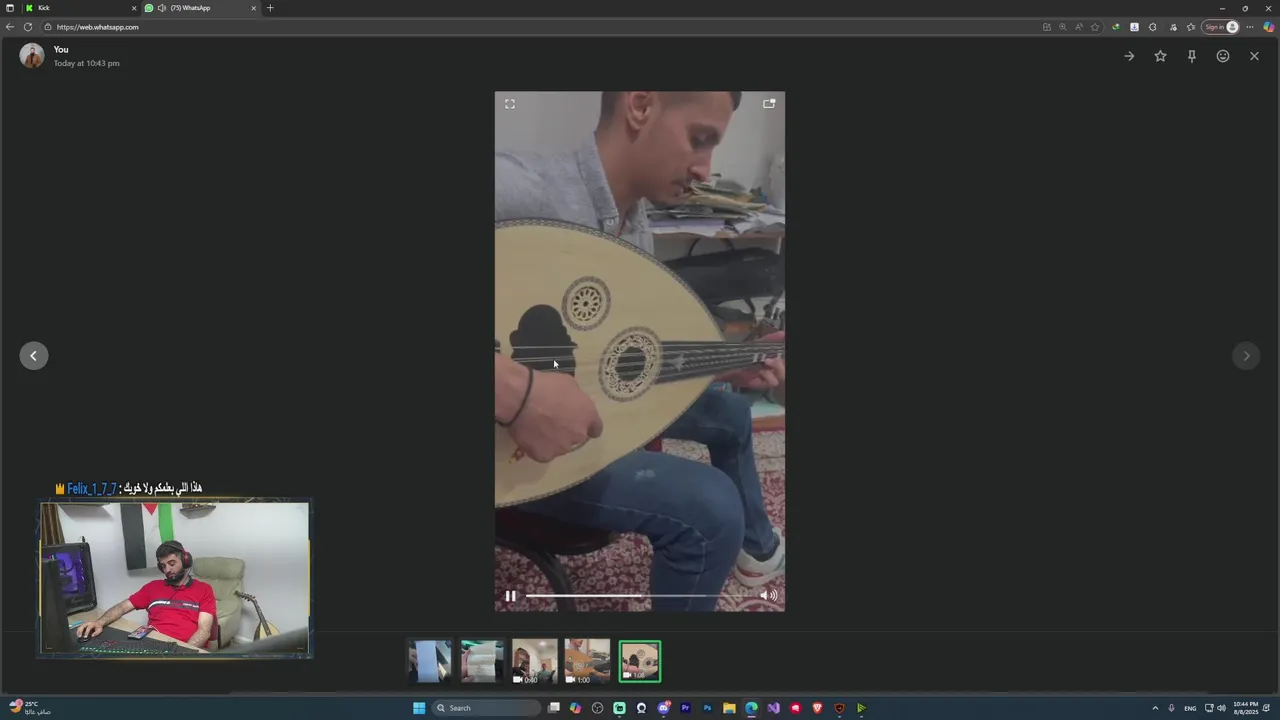Click the Sign in profile button
This screenshot has height=720, width=1280.
[x=1221, y=27]
